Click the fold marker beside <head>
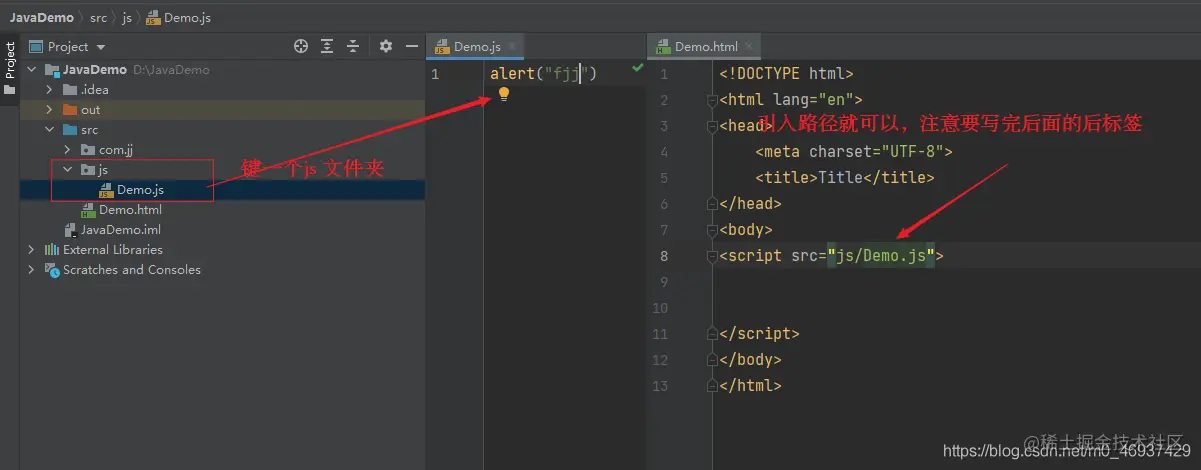Viewport: 1201px width, 470px height. coord(712,126)
